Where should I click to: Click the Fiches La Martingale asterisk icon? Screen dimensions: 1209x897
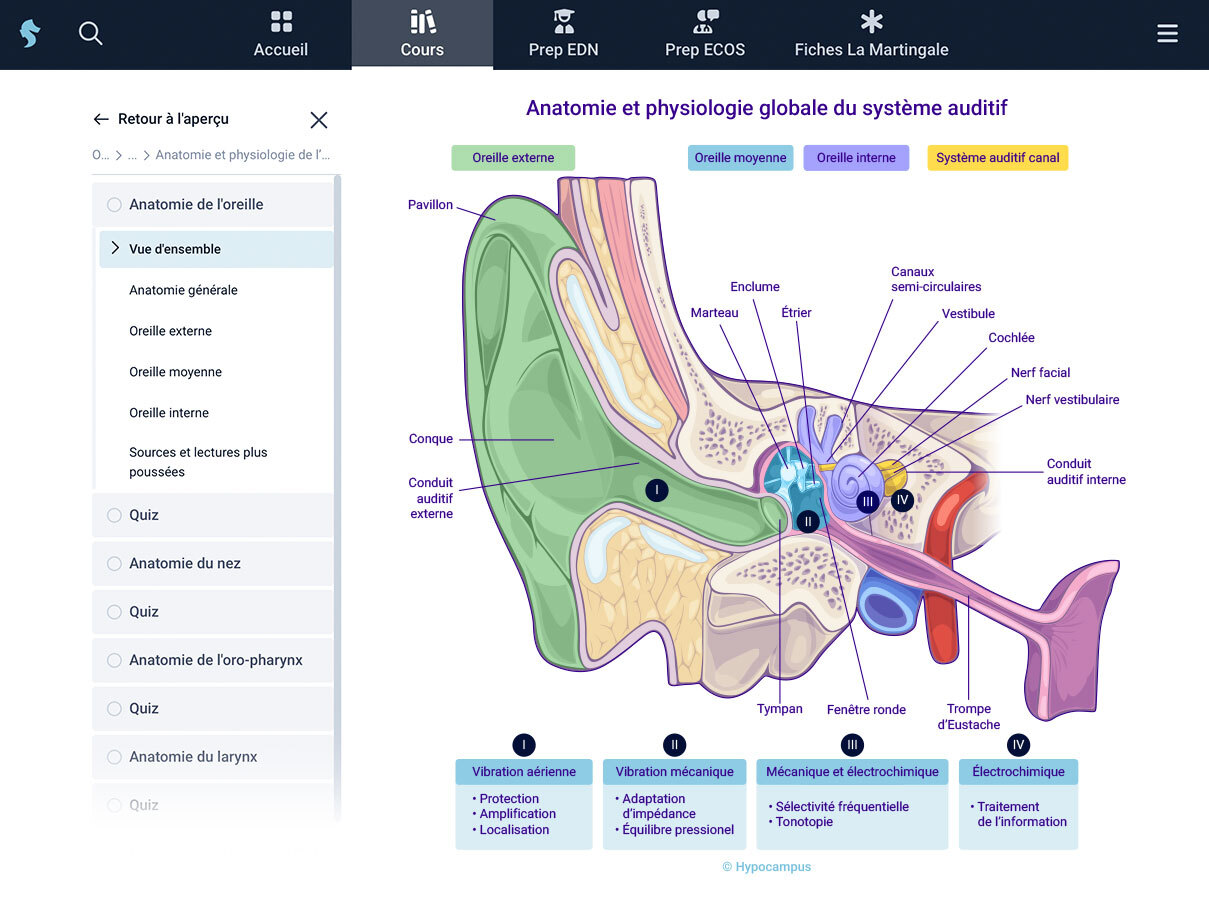871,22
